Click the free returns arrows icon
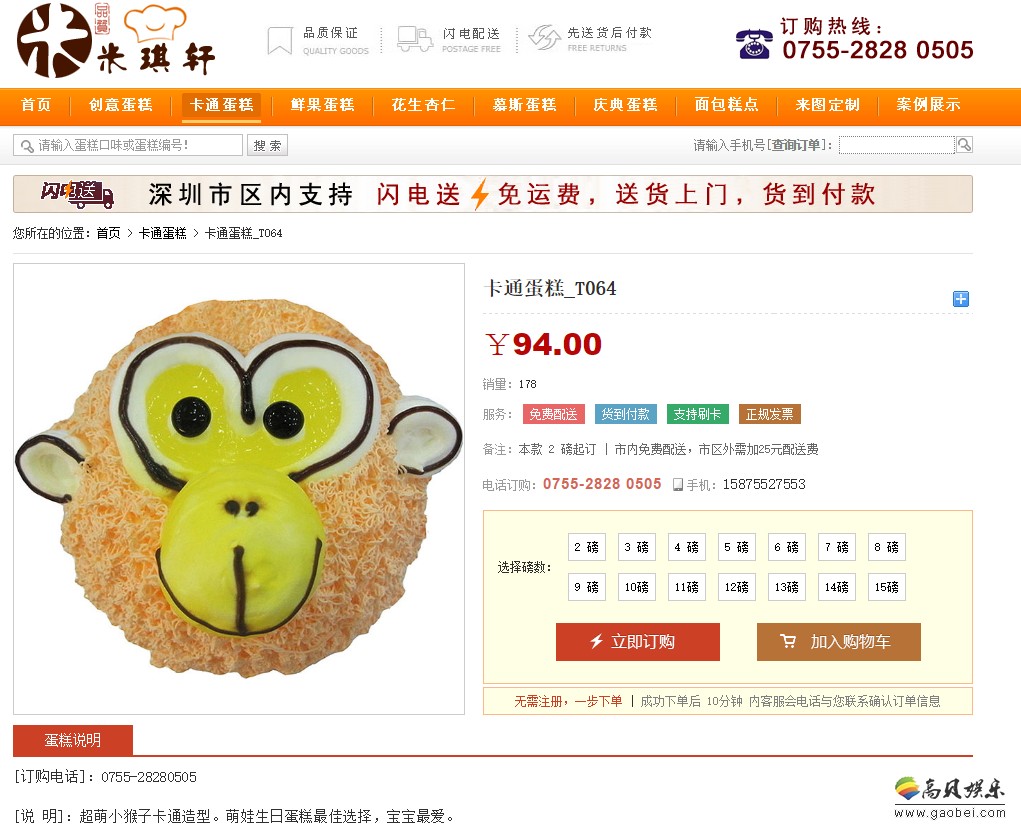The image size is (1021, 836). click(x=544, y=38)
